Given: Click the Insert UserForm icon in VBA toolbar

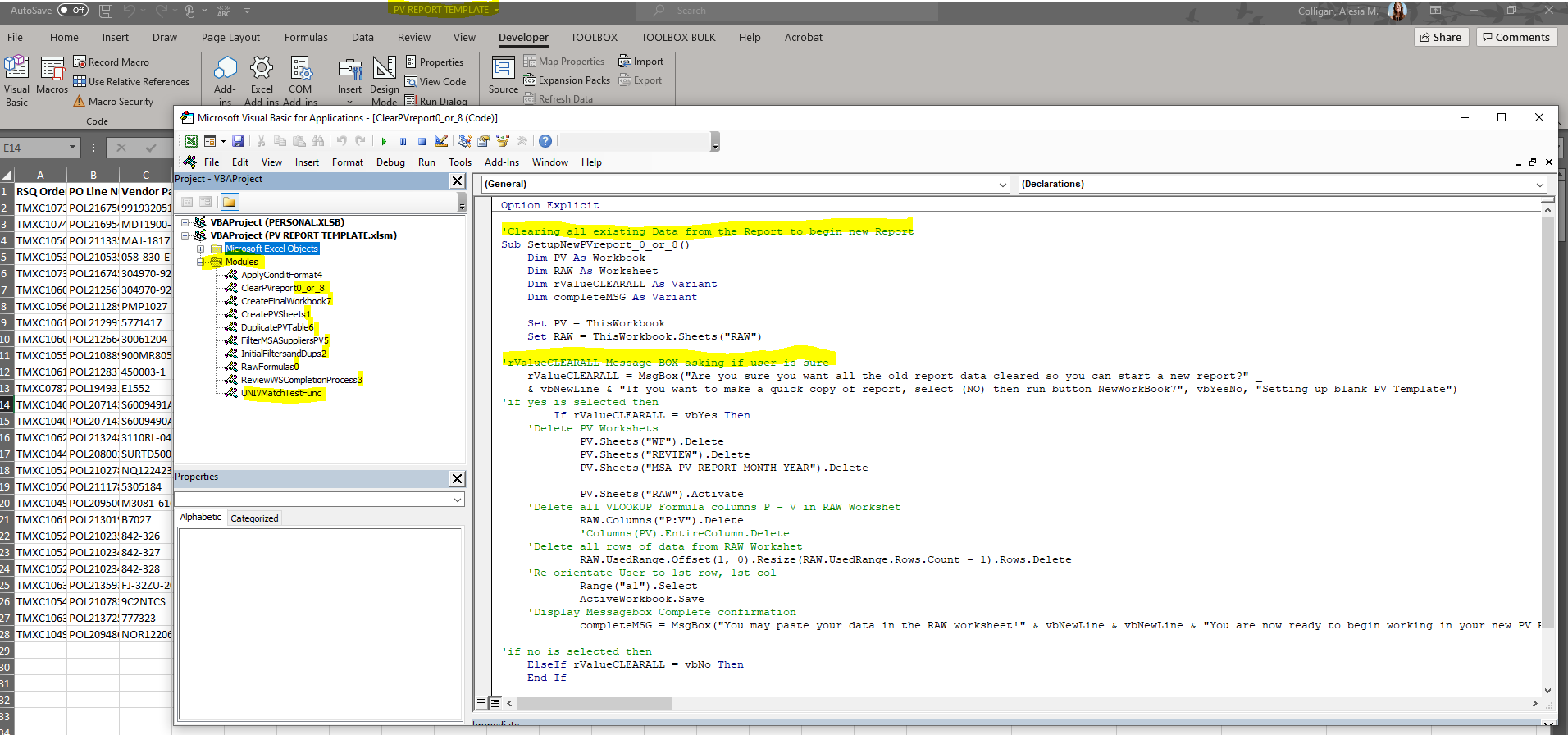Looking at the screenshot, I should 210,141.
